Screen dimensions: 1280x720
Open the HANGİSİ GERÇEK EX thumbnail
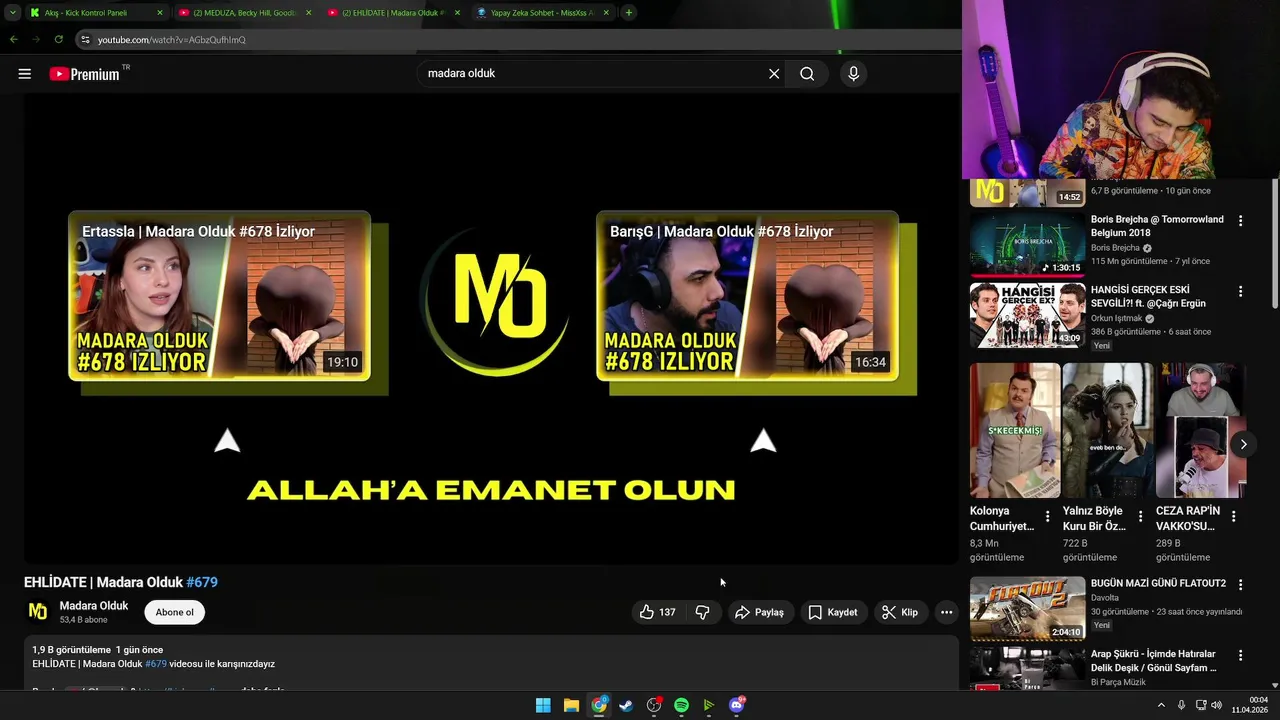pyautogui.click(x=1027, y=315)
